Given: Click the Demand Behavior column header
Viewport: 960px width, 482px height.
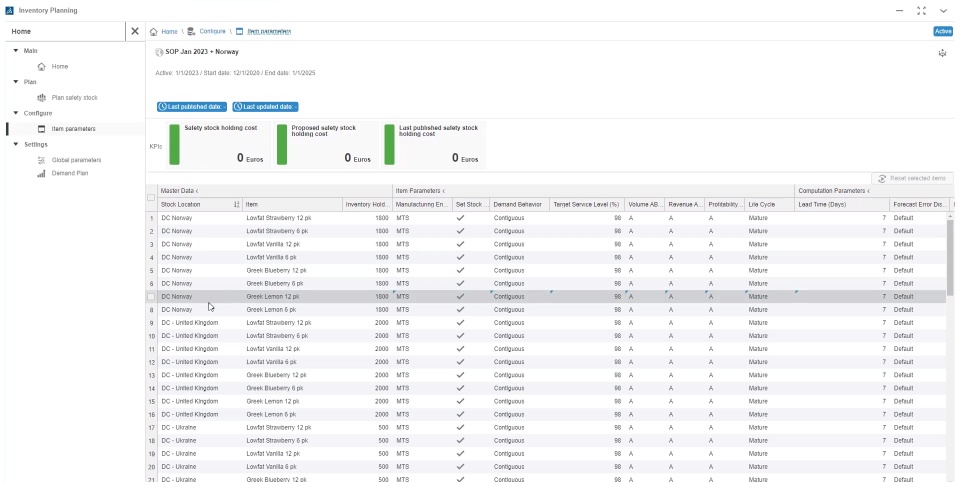Looking at the screenshot, I should click(519, 205).
